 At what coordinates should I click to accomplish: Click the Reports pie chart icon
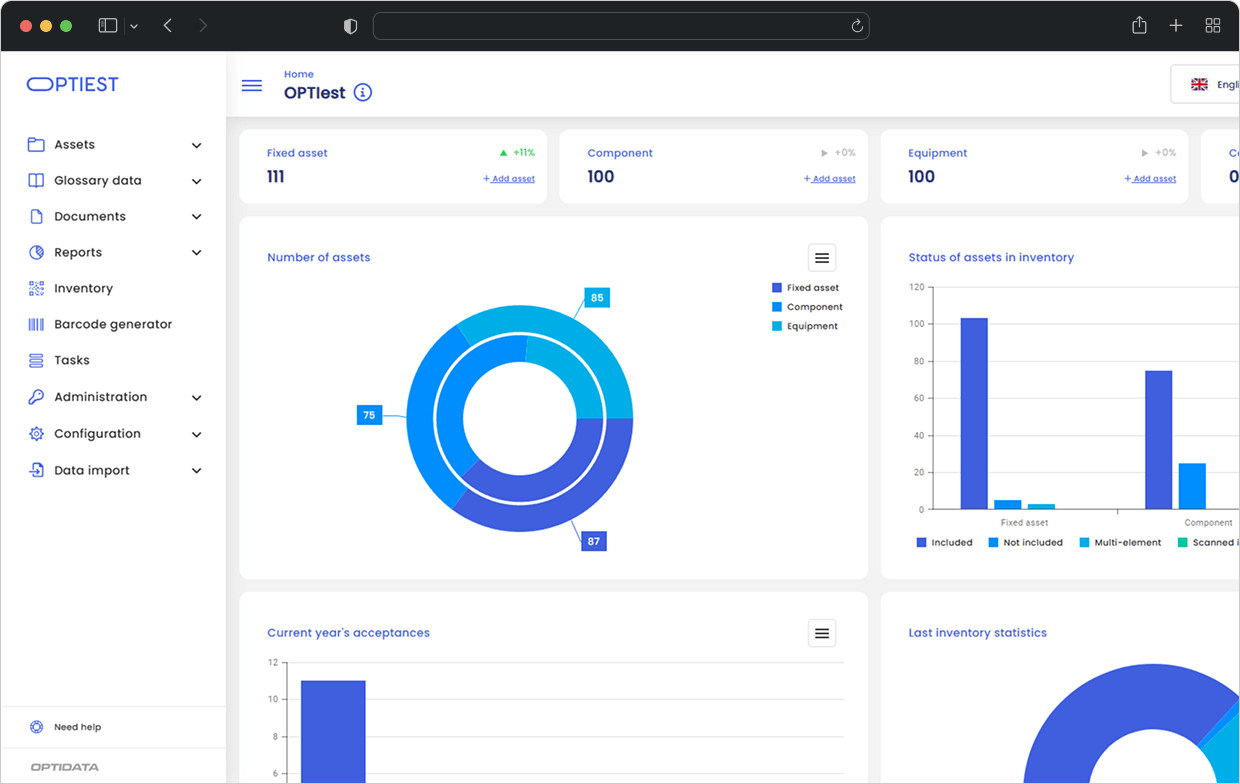[36, 253]
